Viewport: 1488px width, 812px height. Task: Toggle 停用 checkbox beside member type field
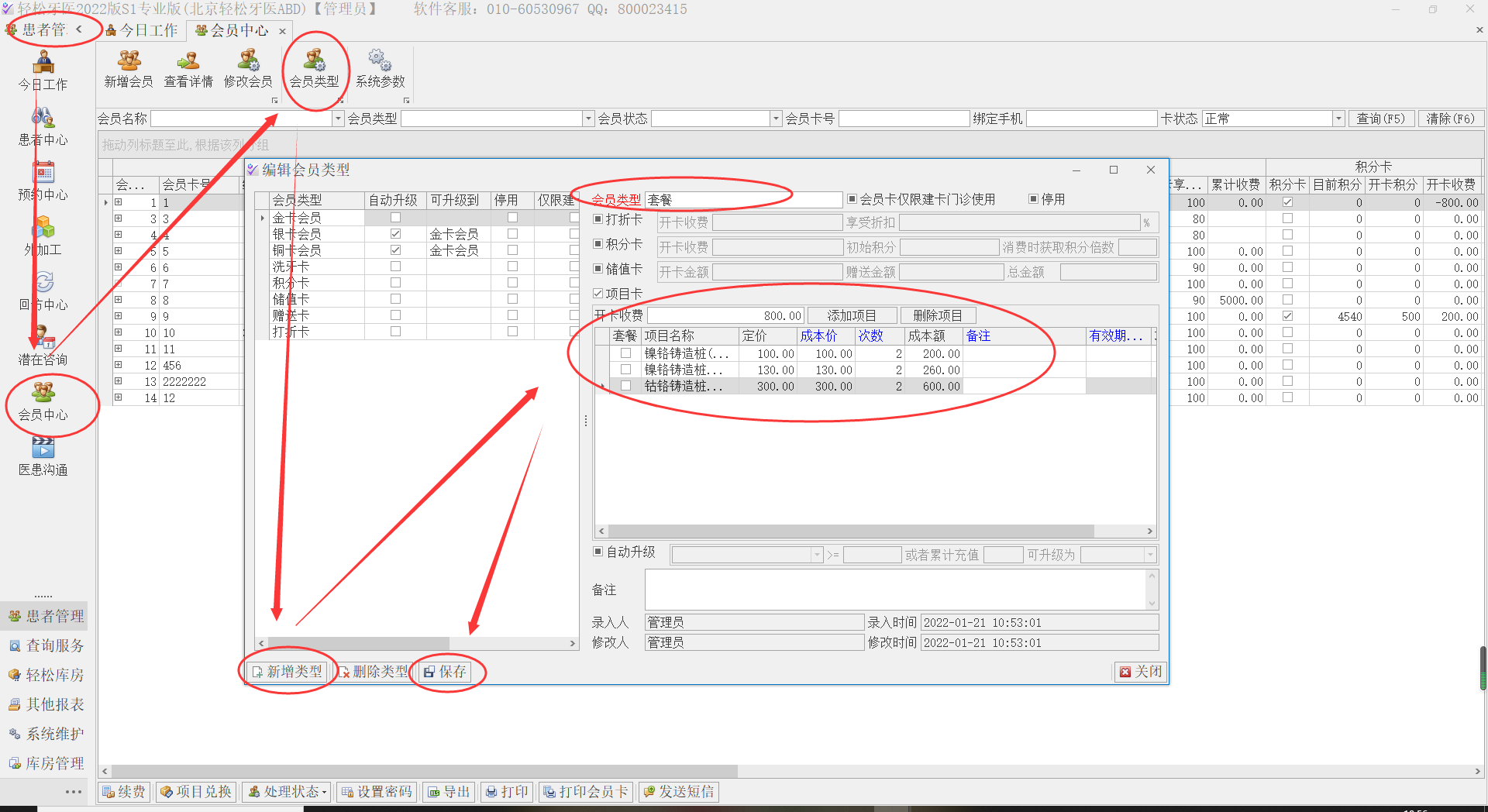[x=1033, y=199]
